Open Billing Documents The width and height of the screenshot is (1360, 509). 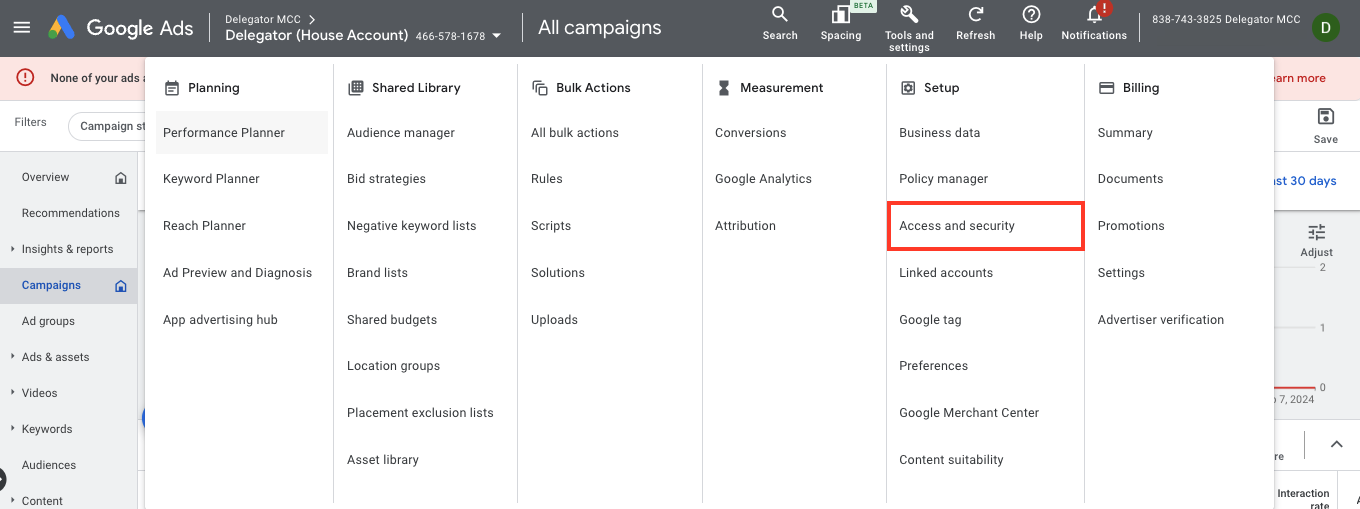click(x=1130, y=179)
